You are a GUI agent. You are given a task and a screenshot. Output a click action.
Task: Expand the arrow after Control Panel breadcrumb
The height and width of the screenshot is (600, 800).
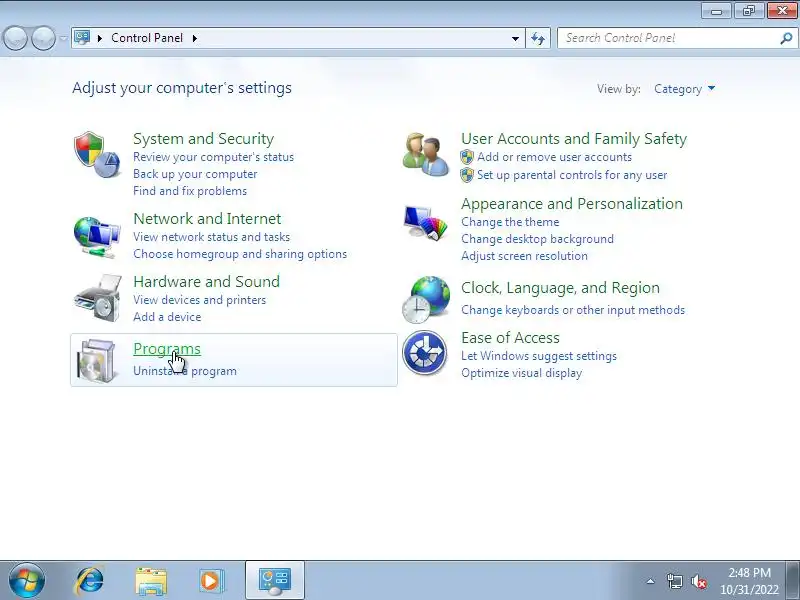coord(195,38)
